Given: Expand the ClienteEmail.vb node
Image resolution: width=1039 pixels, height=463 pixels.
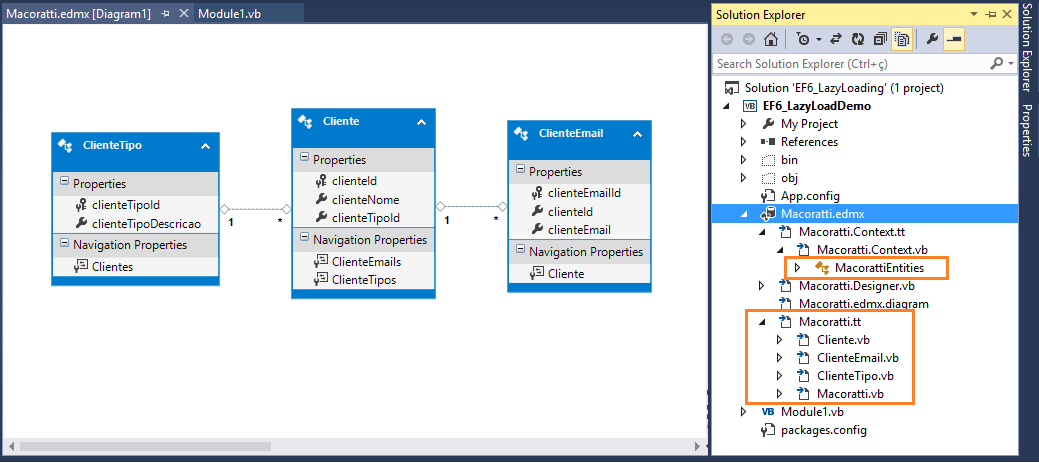Looking at the screenshot, I should point(780,358).
